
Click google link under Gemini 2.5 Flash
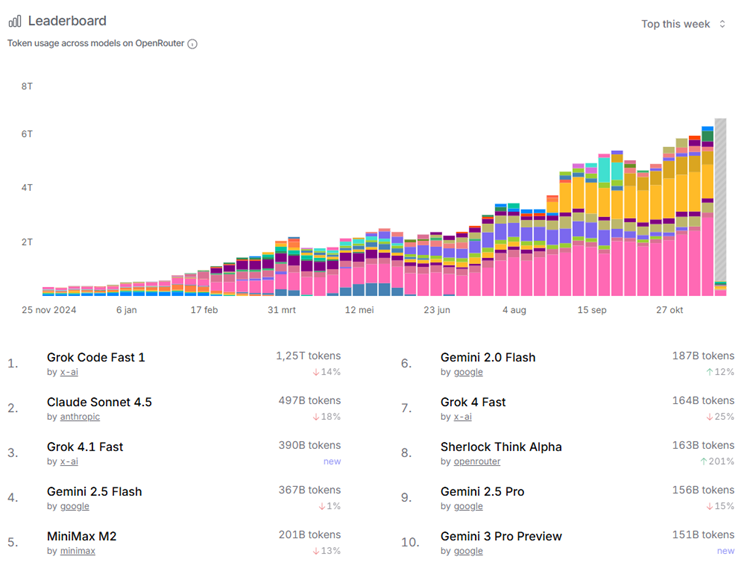tap(74, 506)
